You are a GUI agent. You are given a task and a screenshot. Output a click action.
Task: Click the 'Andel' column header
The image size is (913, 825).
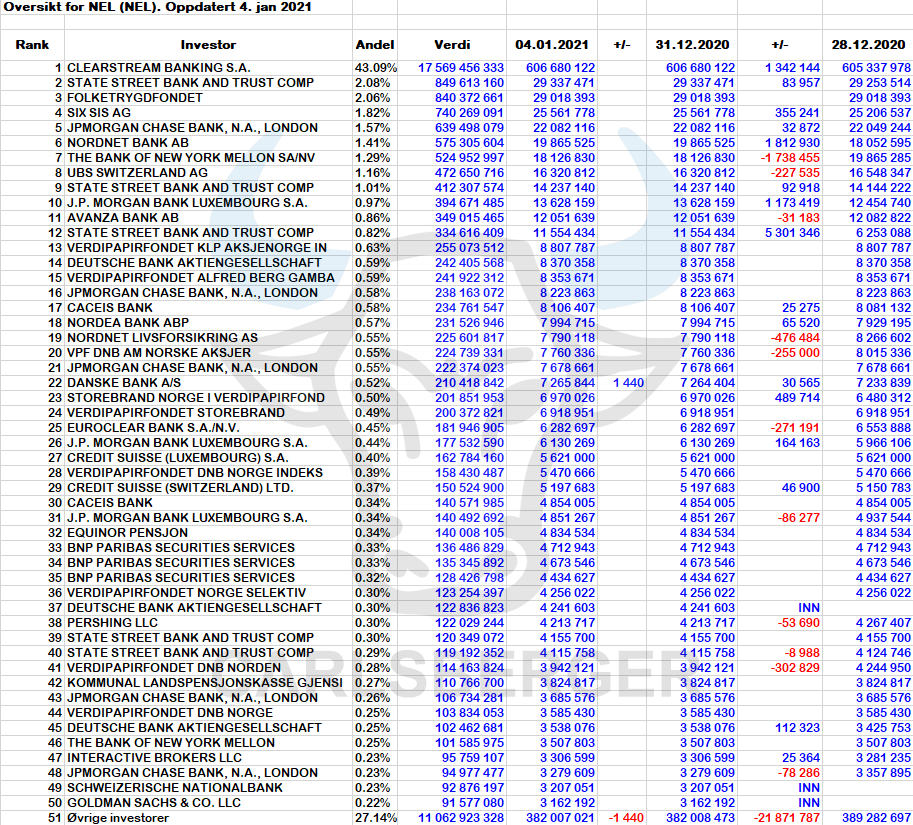click(375, 45)
